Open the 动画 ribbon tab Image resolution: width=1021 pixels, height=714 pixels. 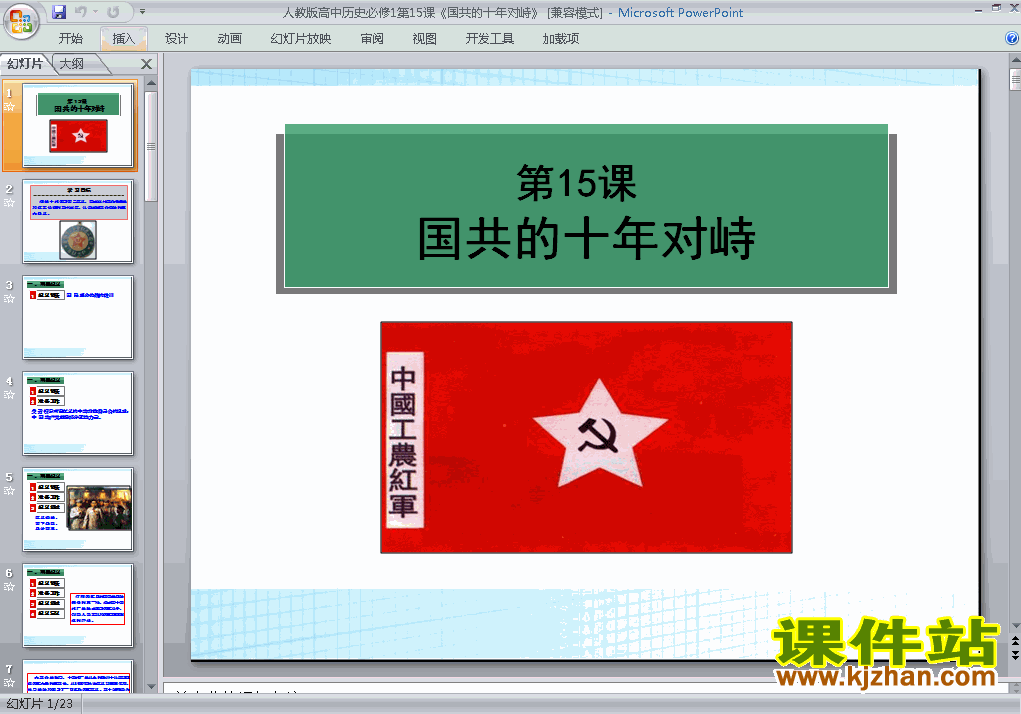click(x=229, y=38)
